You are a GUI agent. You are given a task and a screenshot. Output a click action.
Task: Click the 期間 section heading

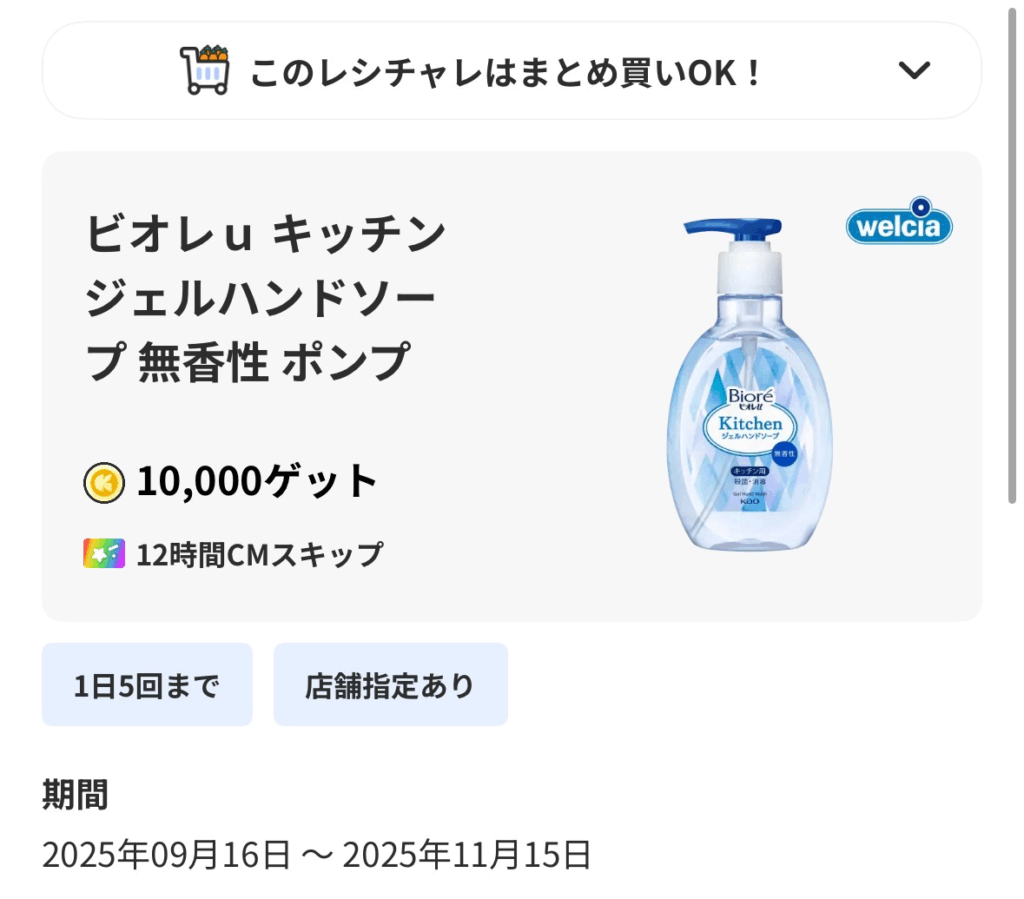click(75, 796)
